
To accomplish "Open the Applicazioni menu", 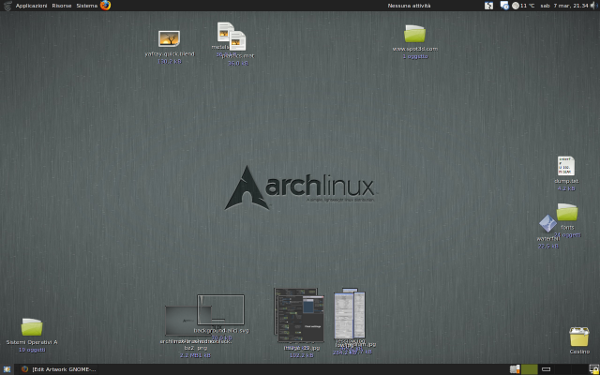I will [31, 6].
